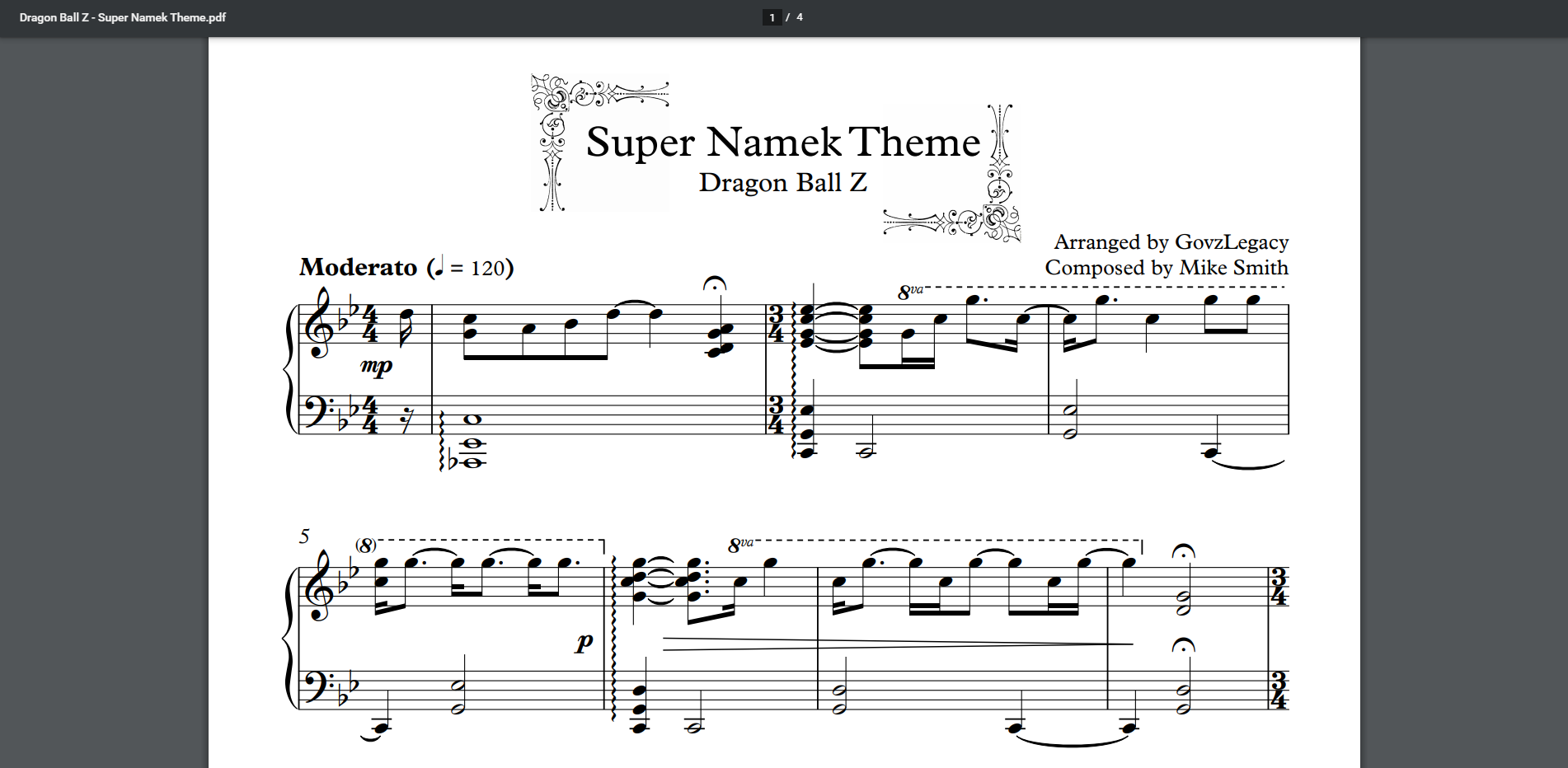Click the page number input field
The height and width of the screenshot is (768, 1568).
click(x=772, y=17)
